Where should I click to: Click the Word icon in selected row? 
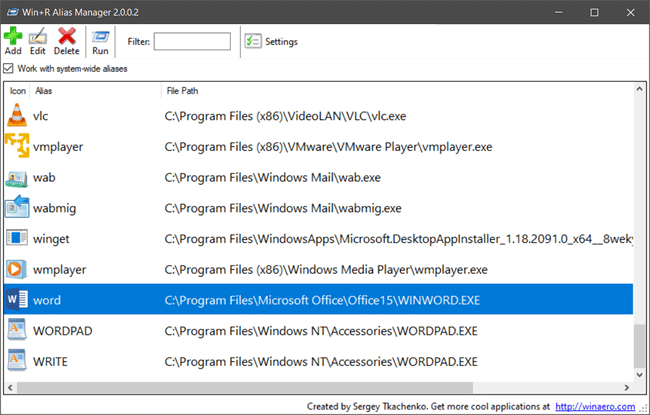point(17,299)
